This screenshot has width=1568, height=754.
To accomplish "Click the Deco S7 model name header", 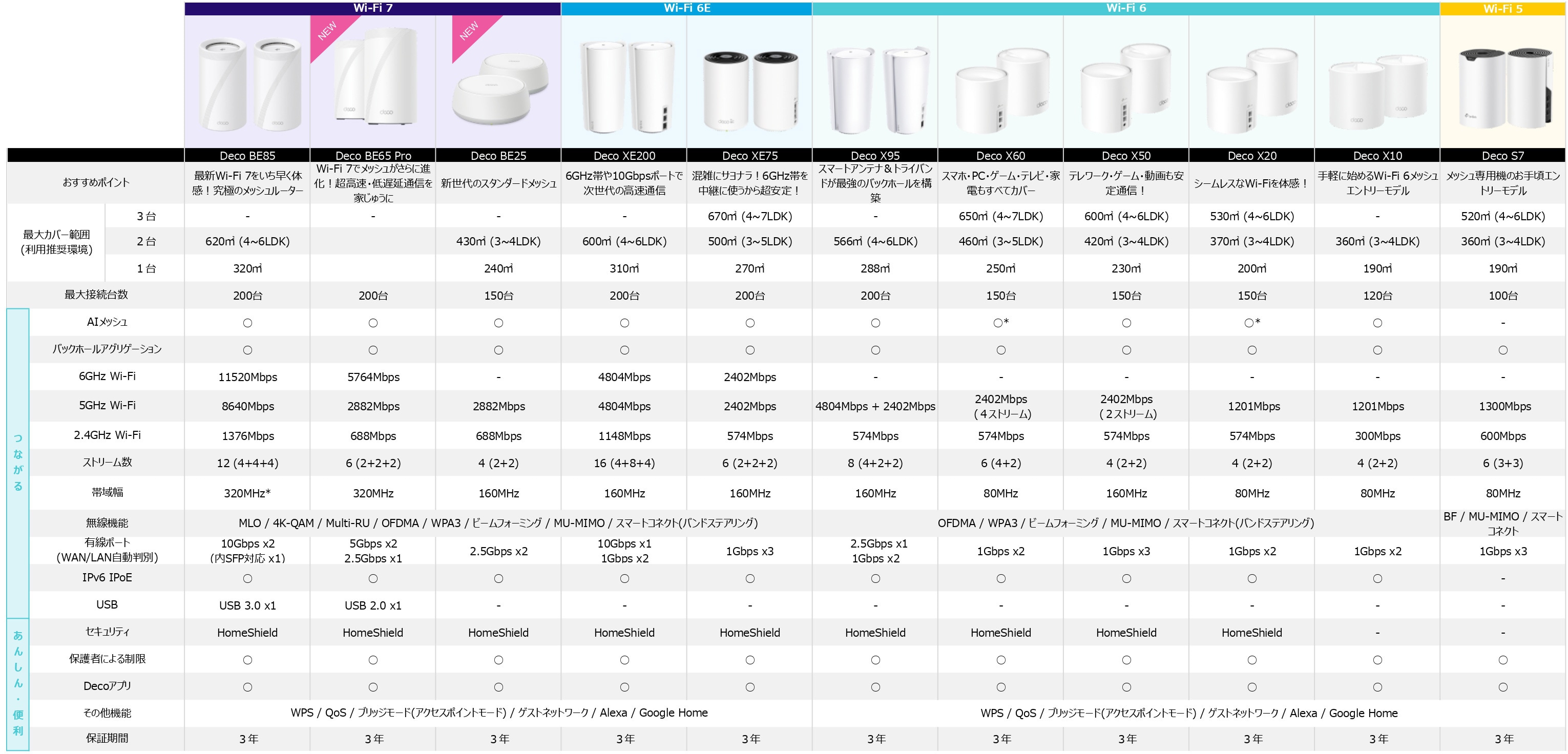I will pyautogui.click(x=1503, y=155).
